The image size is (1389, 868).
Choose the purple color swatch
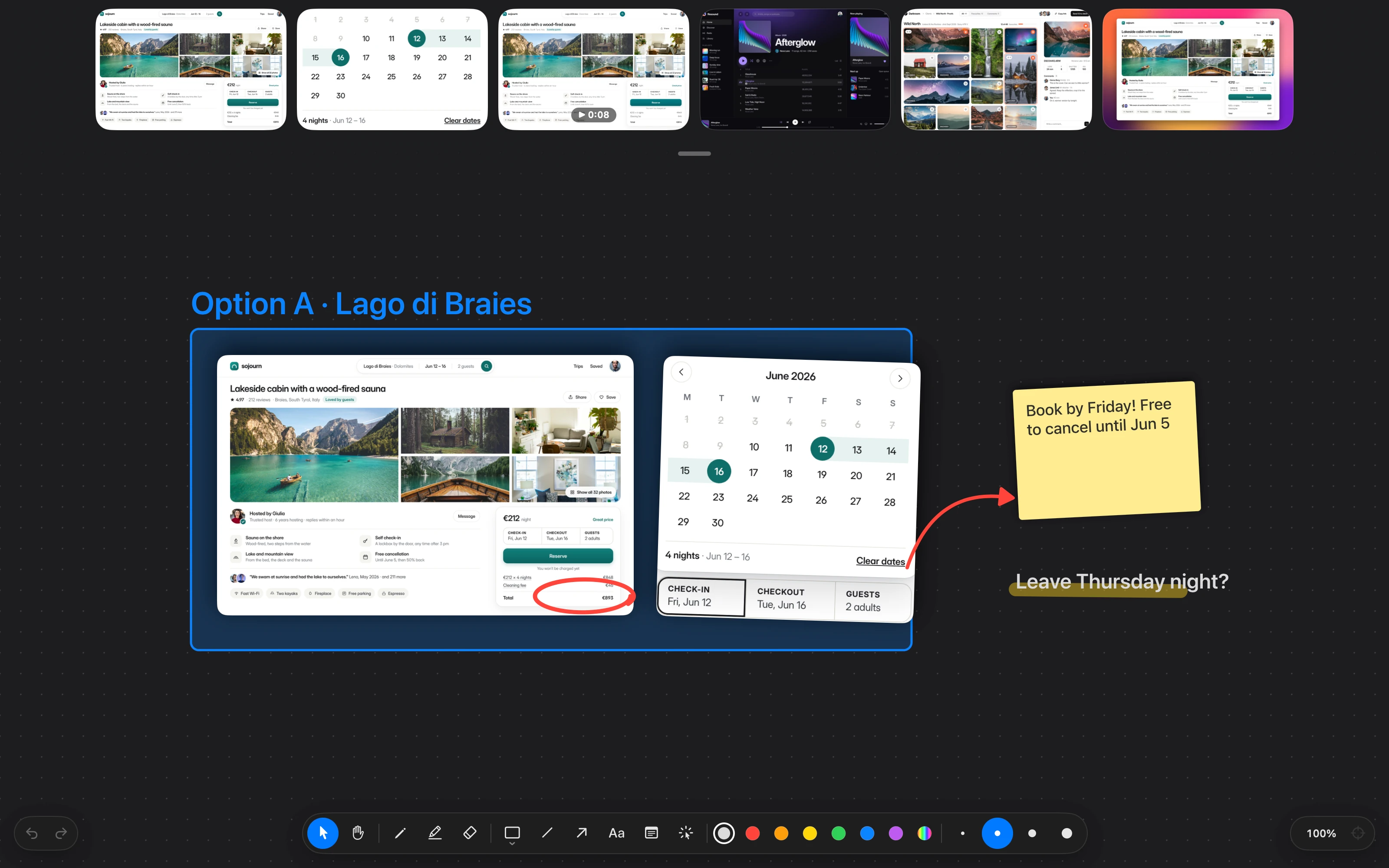pos(896,833)
